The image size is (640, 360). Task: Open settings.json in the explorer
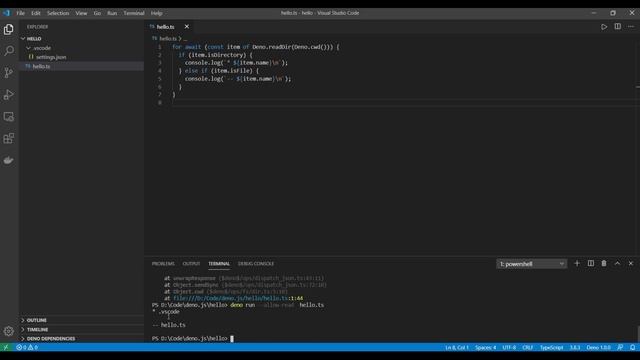[x=82, y=57]
